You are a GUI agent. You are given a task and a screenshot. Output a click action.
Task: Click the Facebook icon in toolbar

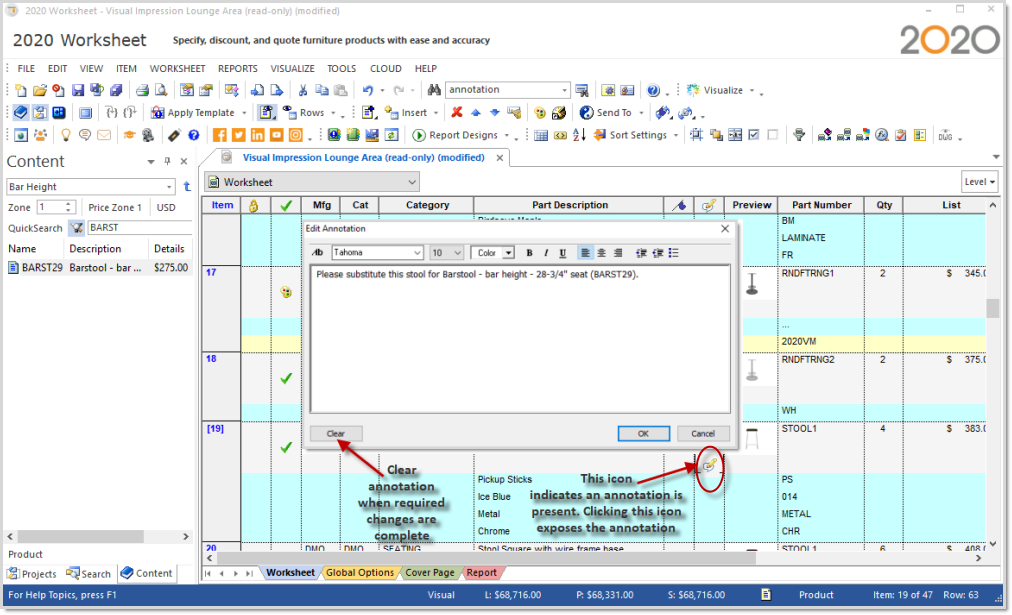(219, 135)
